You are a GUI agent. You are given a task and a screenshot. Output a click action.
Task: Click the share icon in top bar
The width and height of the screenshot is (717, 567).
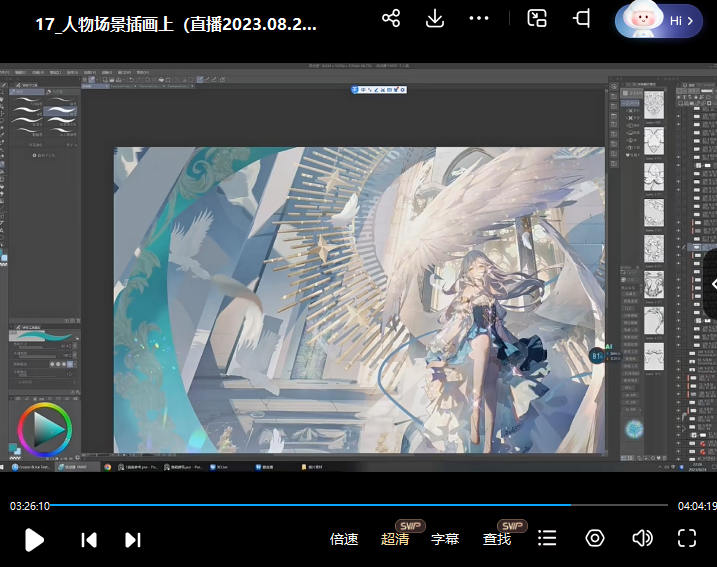[391, 19]
